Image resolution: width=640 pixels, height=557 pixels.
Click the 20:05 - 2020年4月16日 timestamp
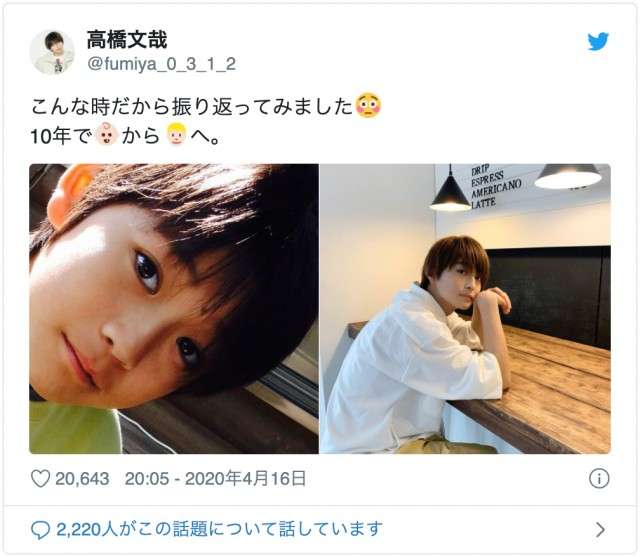[215, 478]
